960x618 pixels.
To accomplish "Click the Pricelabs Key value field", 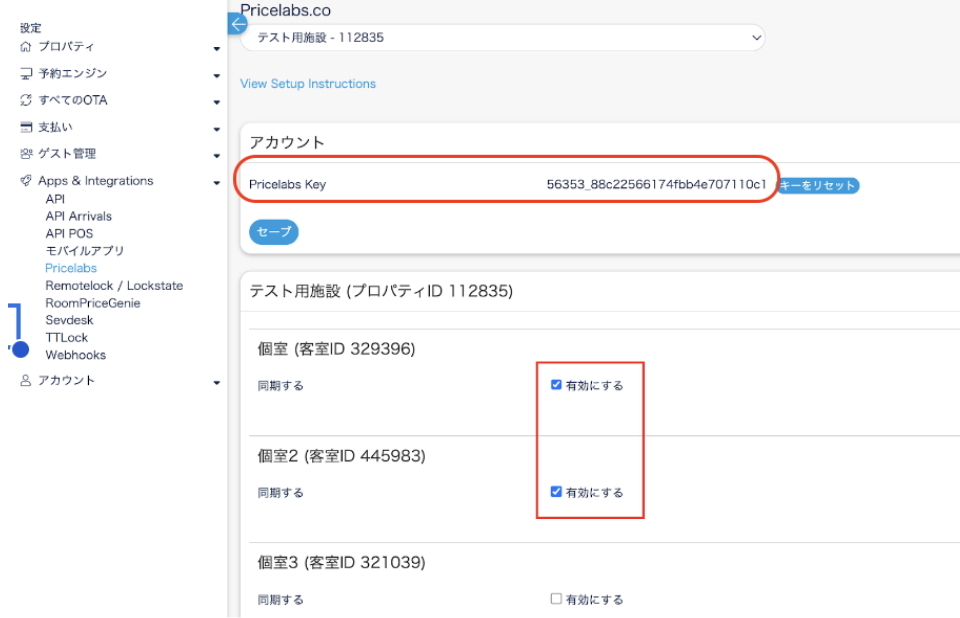I will pyautogui.click(x=656, y=185).
